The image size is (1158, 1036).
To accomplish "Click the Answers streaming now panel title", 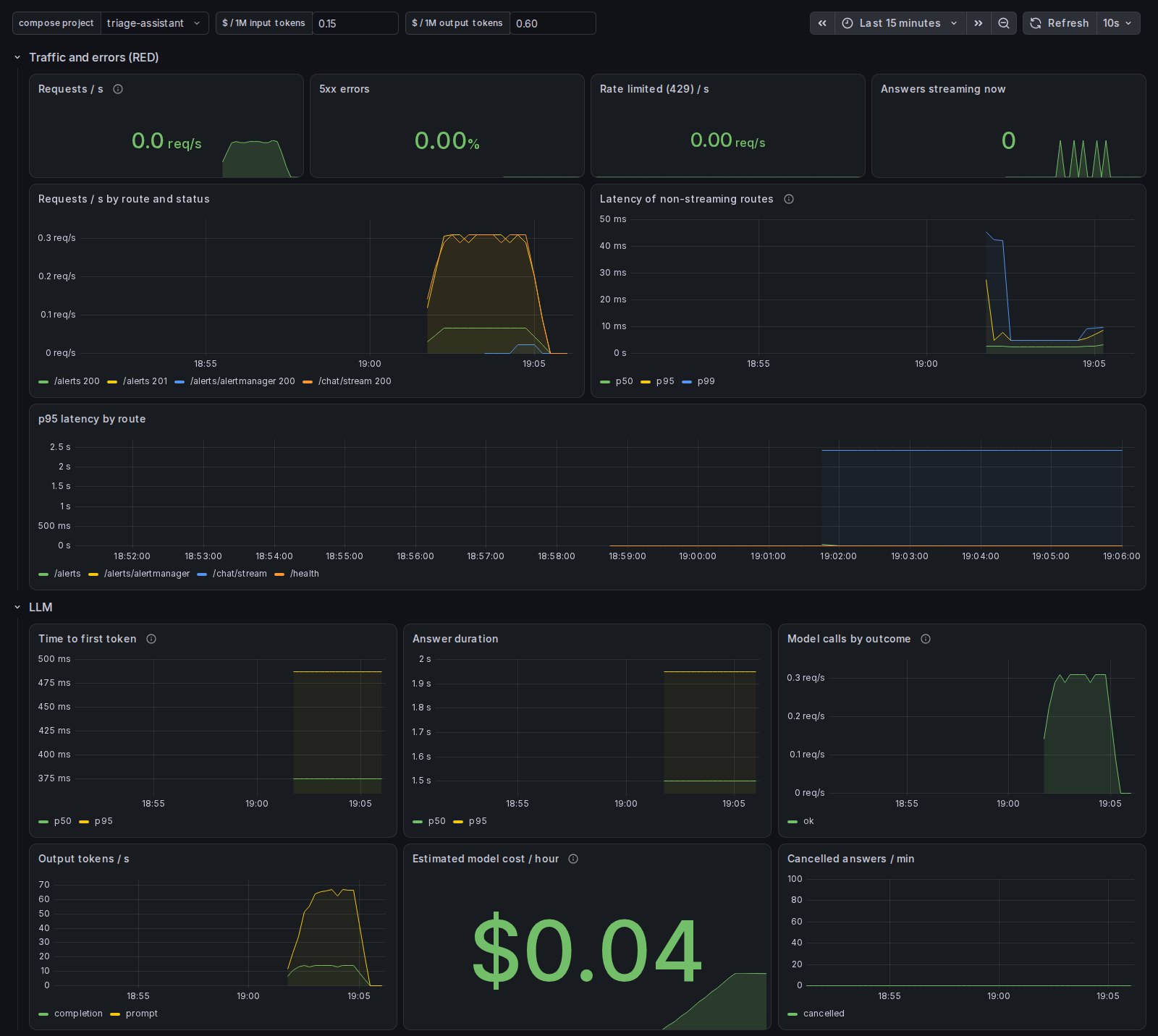I will (x=943, y=89).
